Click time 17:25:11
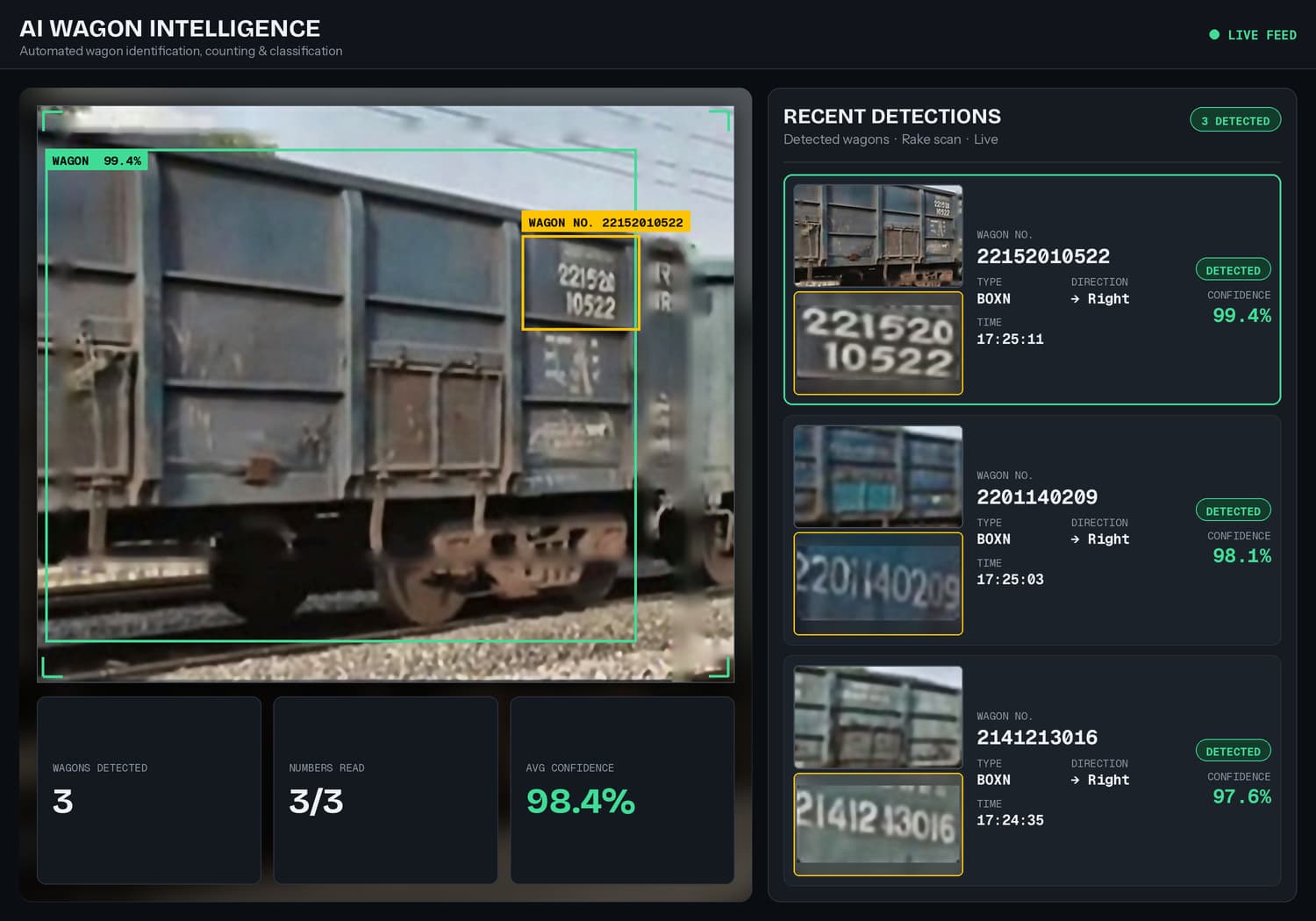This screenshot has height=921, width=1316. [1010, 339]
